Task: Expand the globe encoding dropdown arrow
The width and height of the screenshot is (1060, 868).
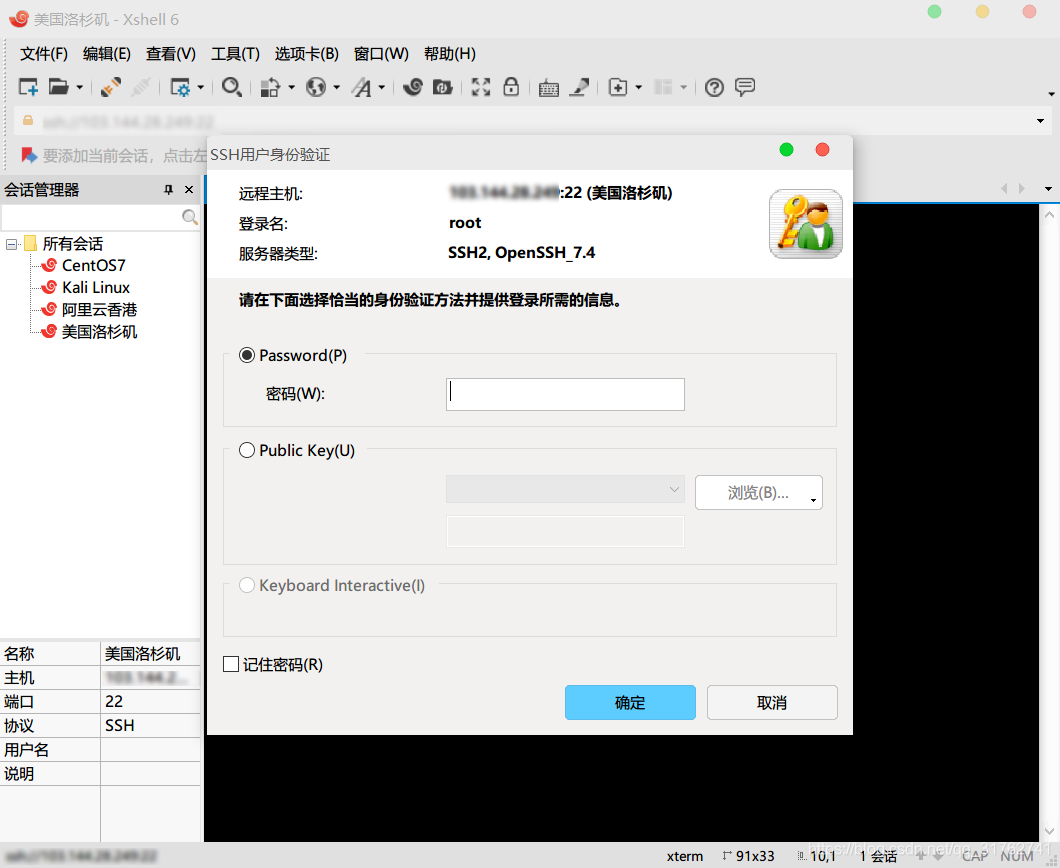Action: click(336, 87)
